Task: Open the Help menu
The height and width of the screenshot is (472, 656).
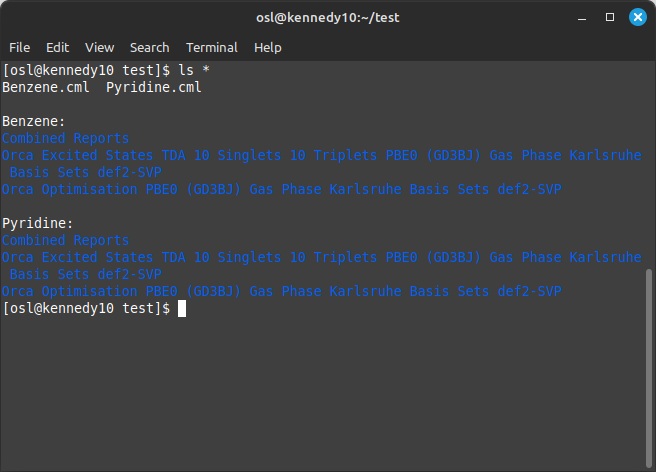Action: [268, 48]
